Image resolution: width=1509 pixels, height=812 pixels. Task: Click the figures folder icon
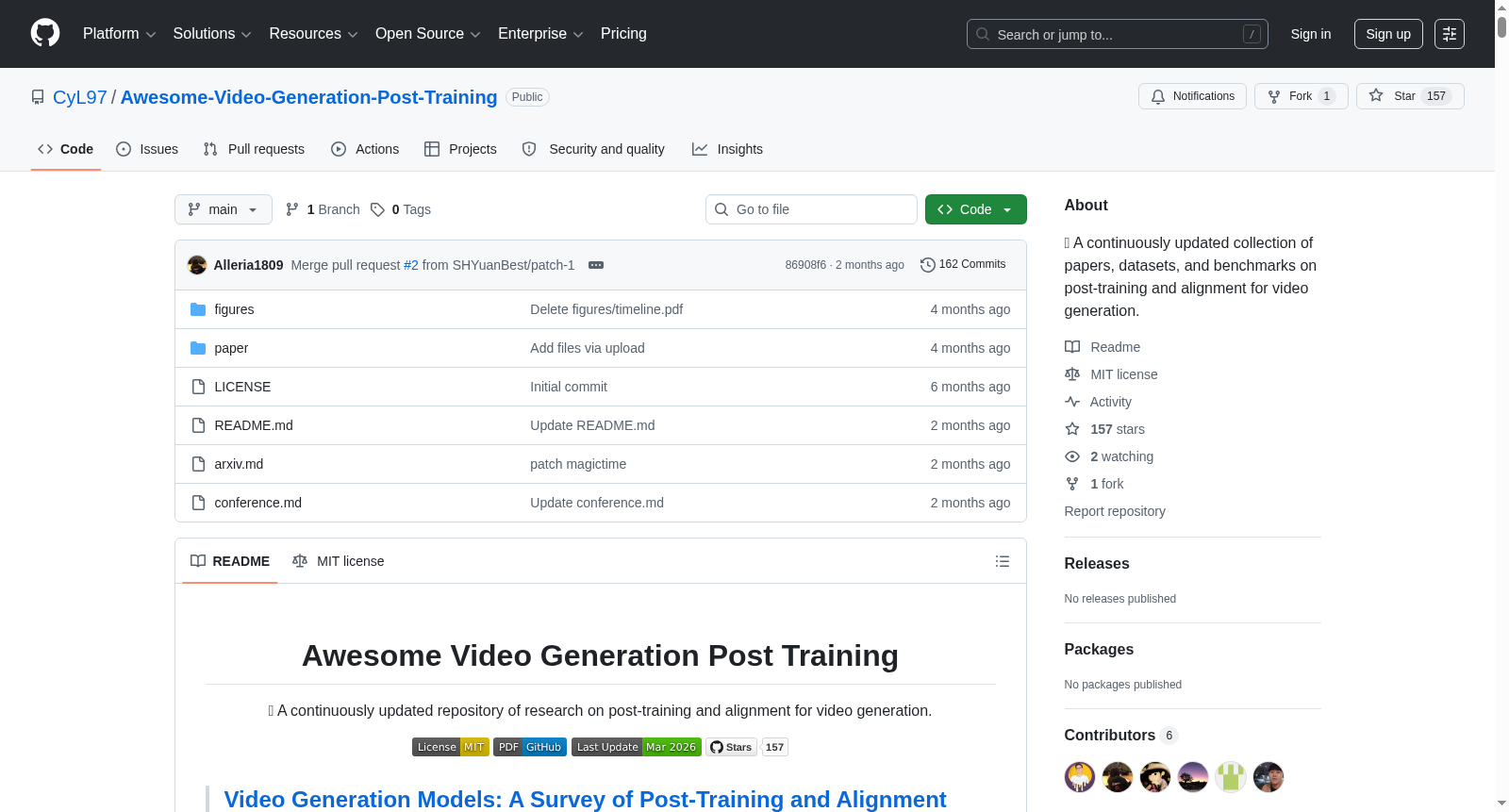tap(198, 309)
